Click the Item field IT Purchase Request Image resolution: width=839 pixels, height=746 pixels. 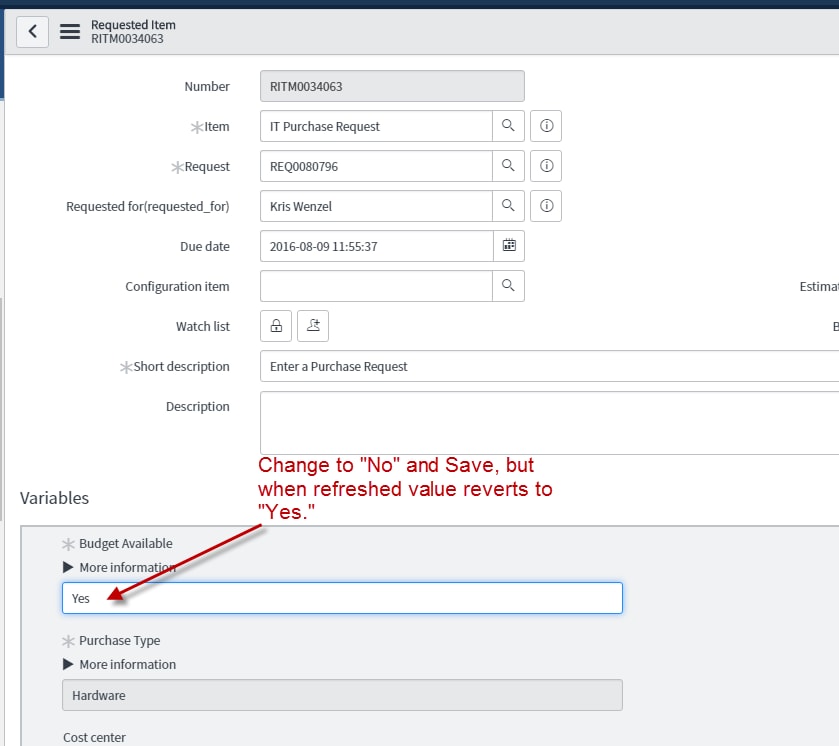click(376, 126)
